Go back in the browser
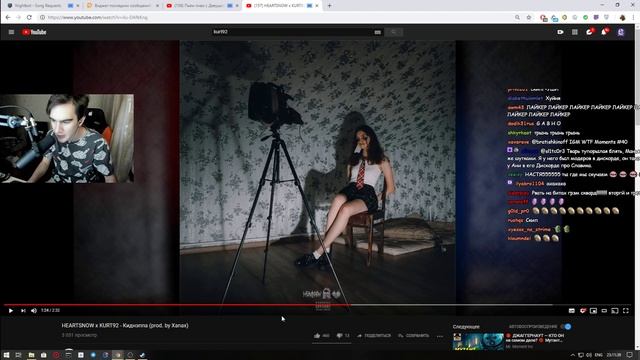Viewport: 640px width, 360px height. [8, 18]
